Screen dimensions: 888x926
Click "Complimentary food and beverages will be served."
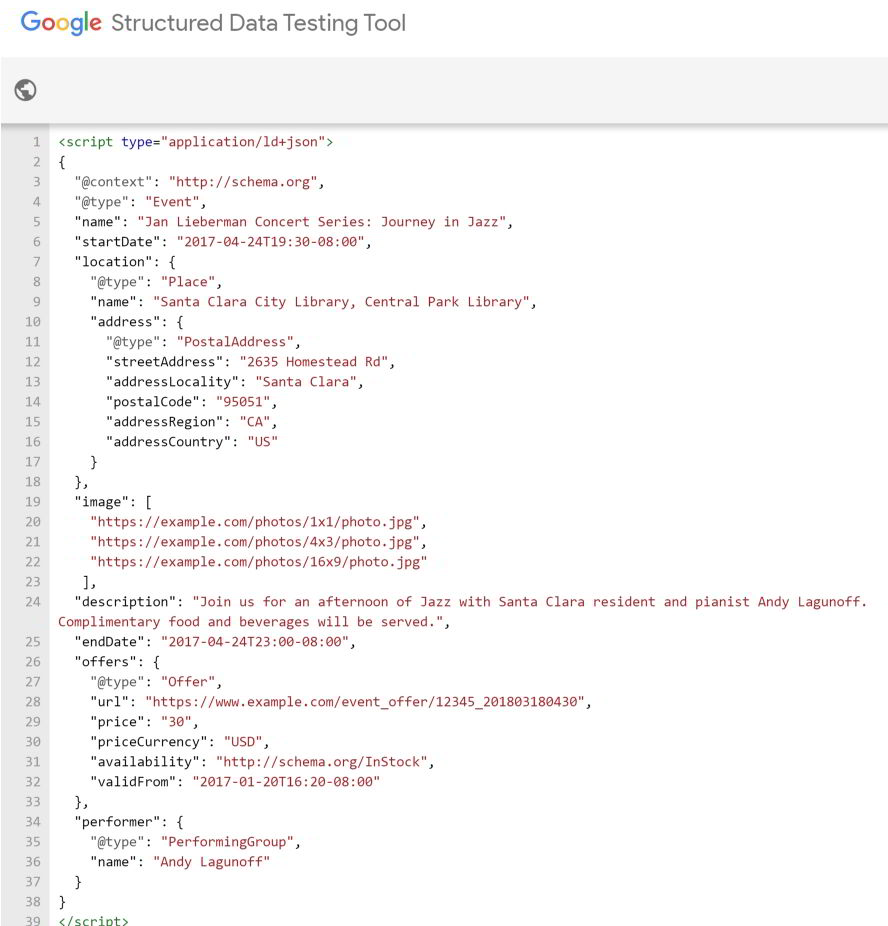[x=250, y=622]
